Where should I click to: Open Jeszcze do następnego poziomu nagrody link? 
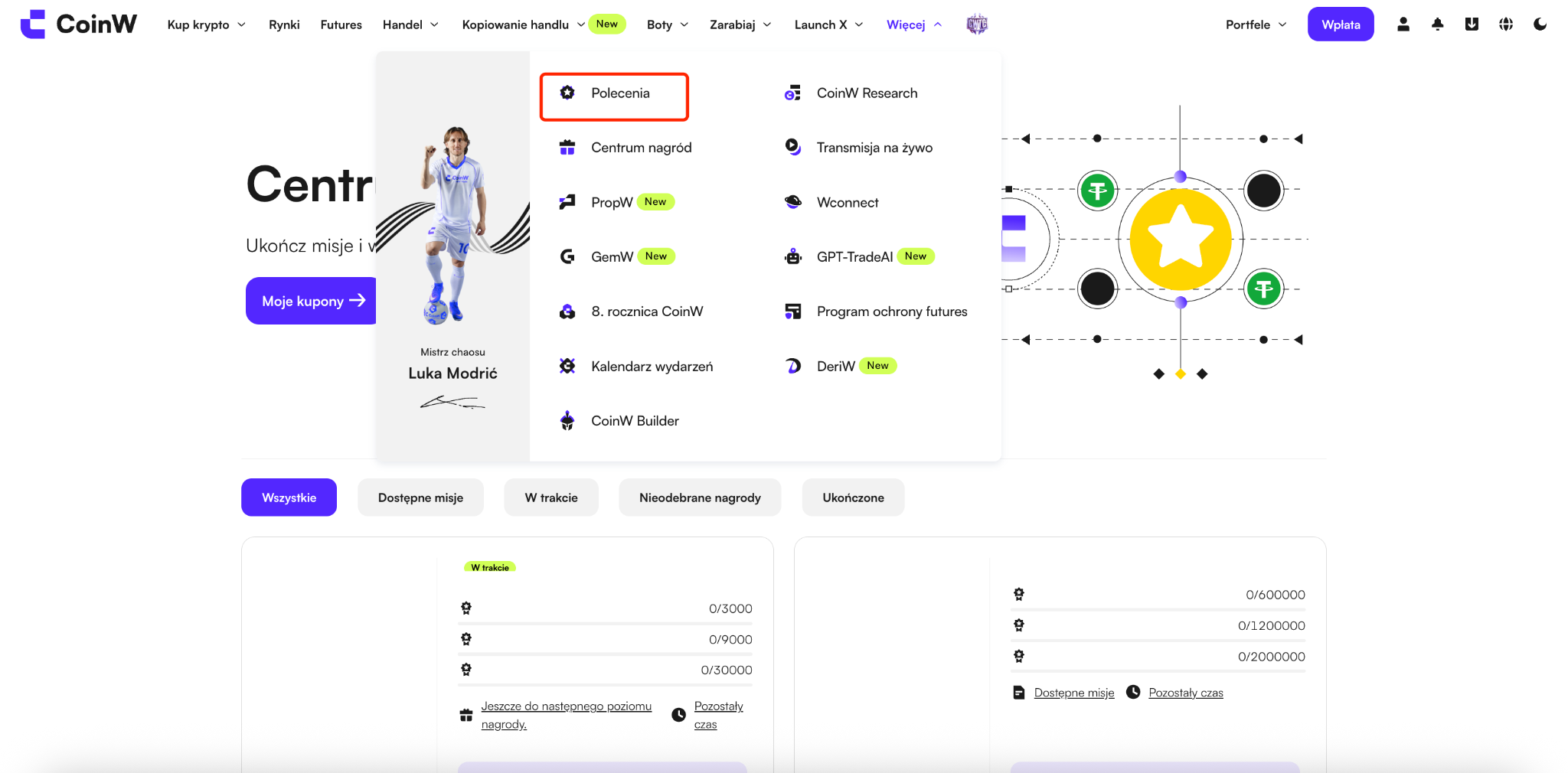click(566, 715)
